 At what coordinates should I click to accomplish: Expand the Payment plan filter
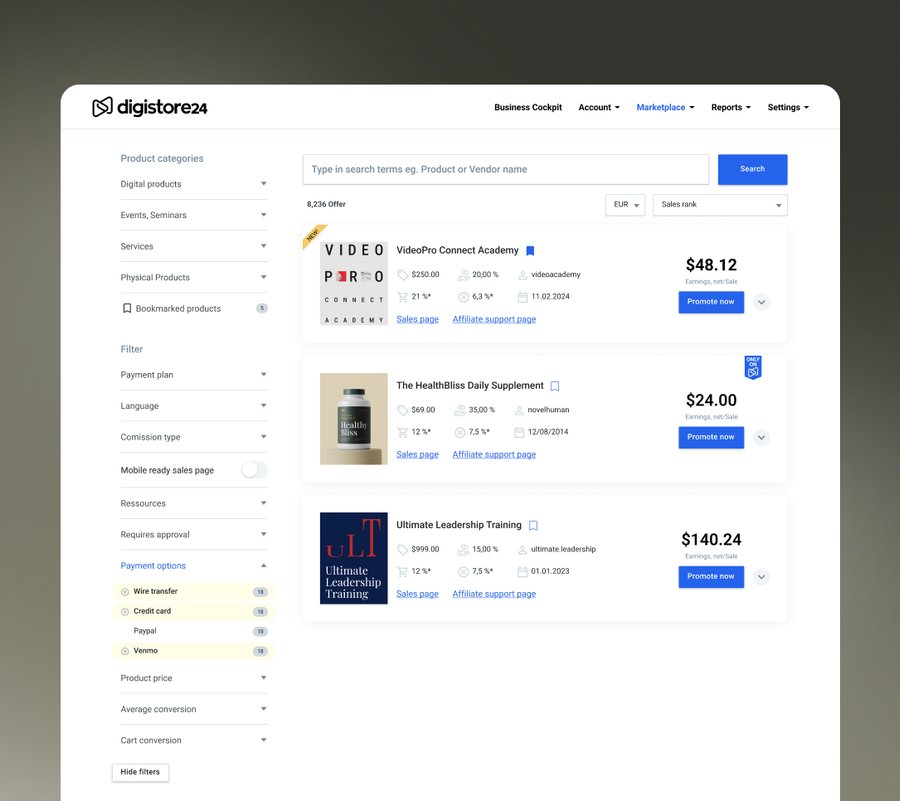pyautogui.click(x=194, y=375)
